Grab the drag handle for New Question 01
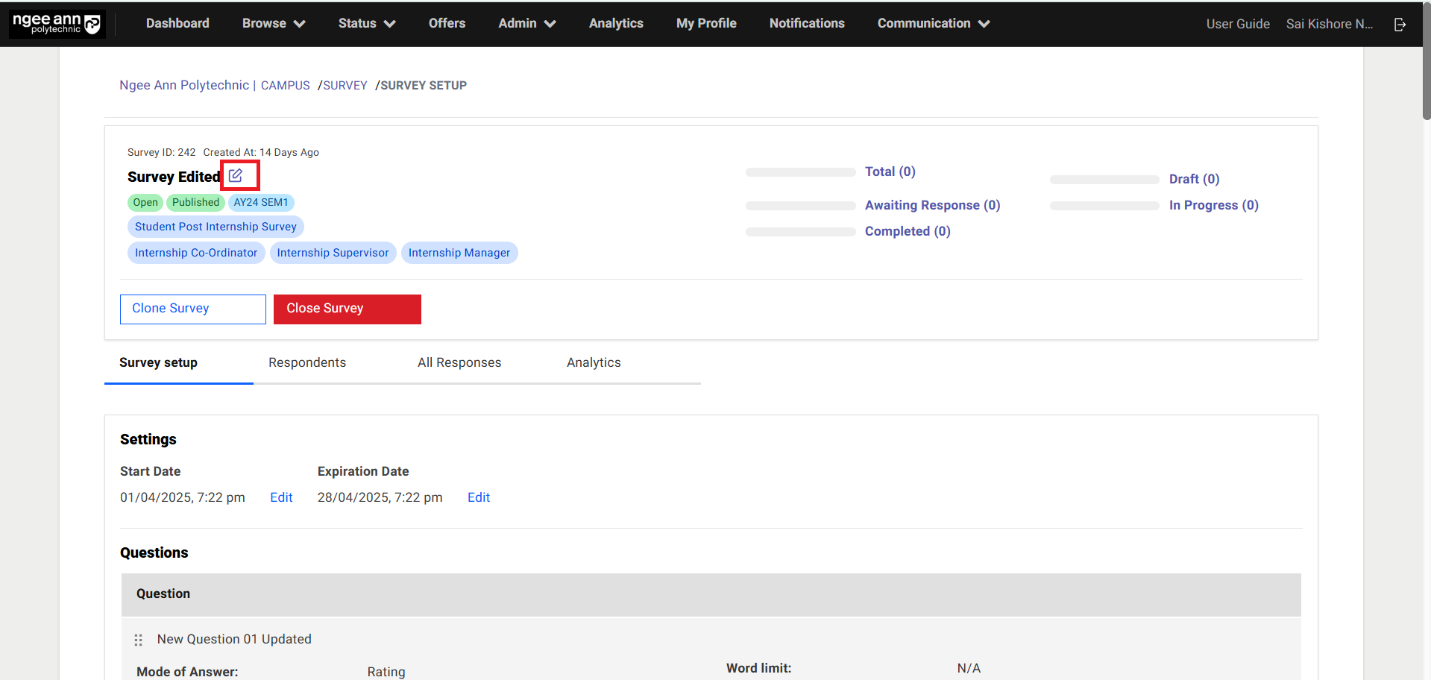1431x680 pixels. point(138,640)
